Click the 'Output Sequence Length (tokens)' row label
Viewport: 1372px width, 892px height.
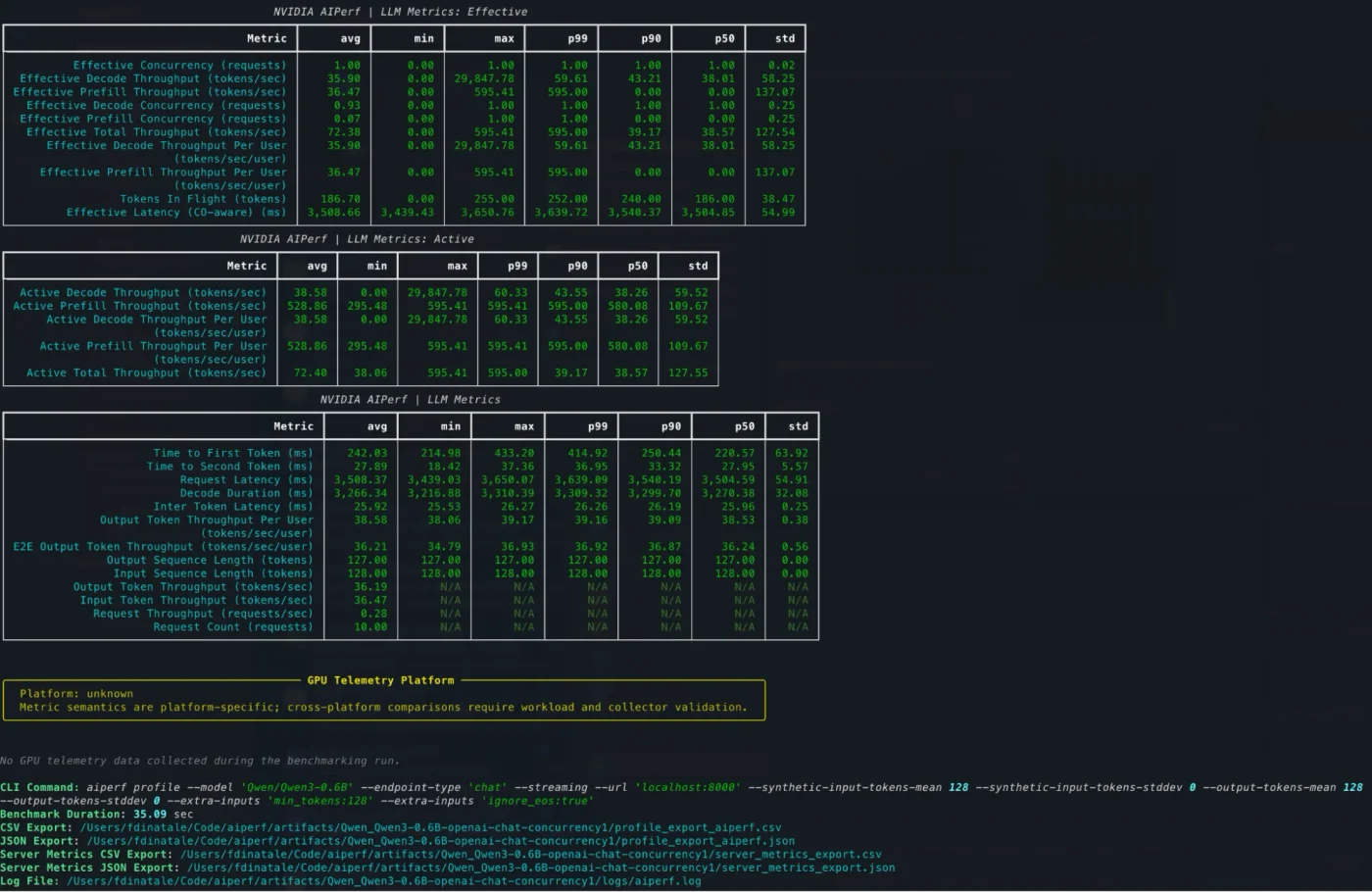click(x=210, y=561)
